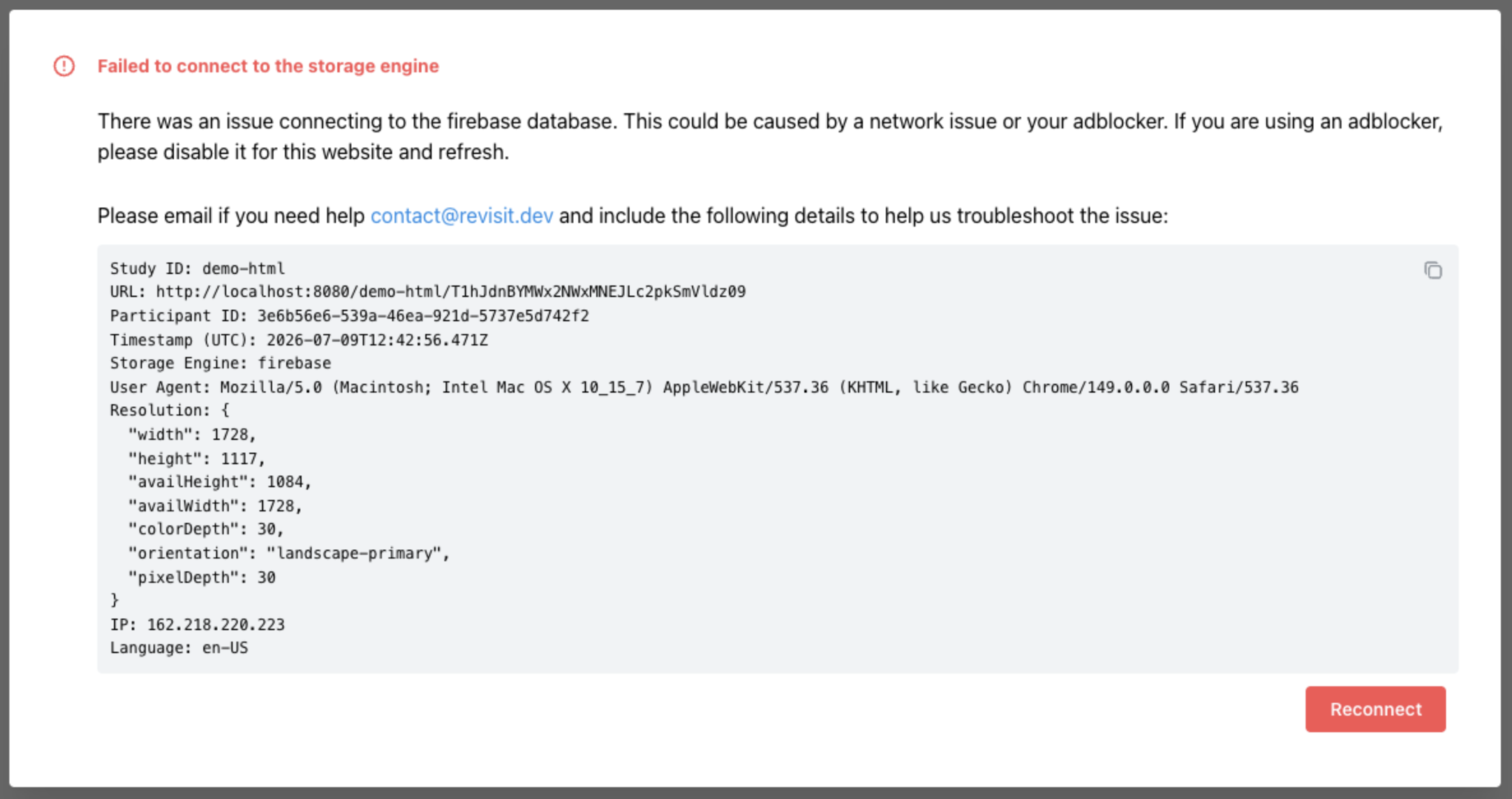Click the Participant ID value
1512x799 pixels.
423,316
